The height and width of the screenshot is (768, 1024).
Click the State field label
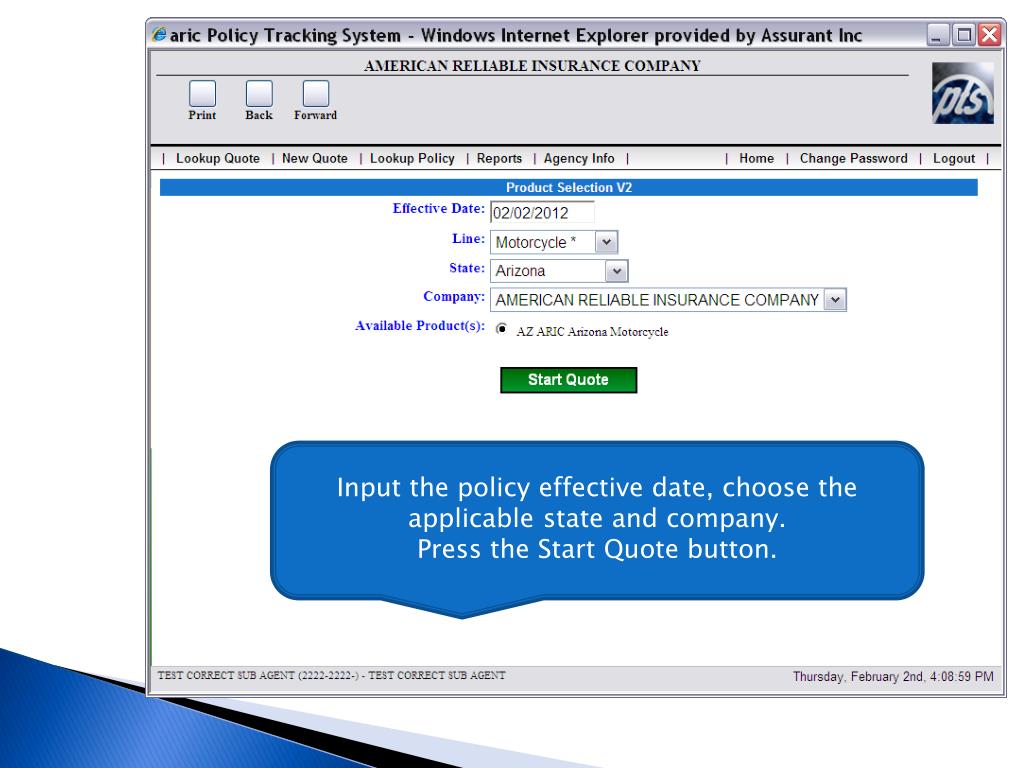467,268
